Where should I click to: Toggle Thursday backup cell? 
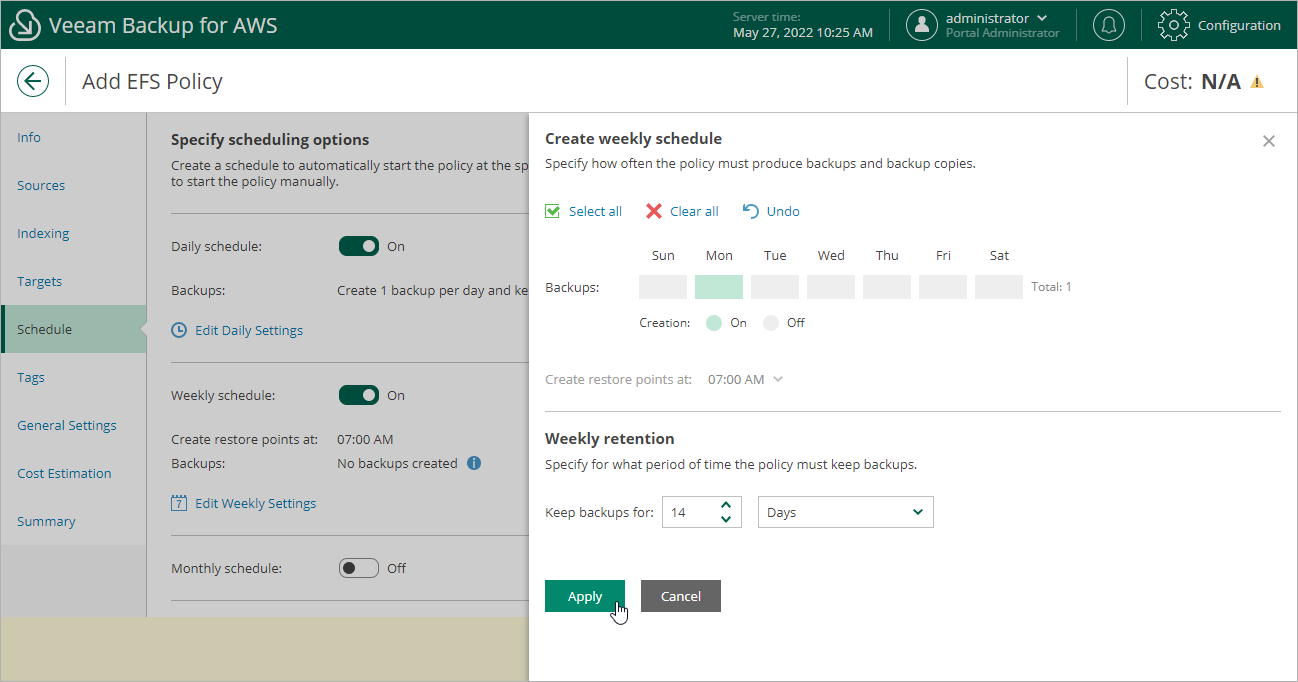[887, 287]
